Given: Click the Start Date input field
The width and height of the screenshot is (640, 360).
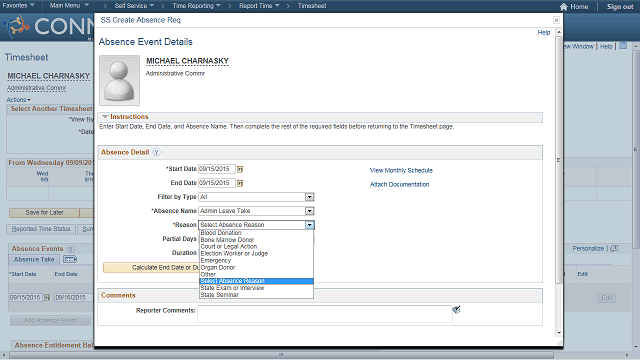Looking at the screenshot, I should (x=217, y=169).
